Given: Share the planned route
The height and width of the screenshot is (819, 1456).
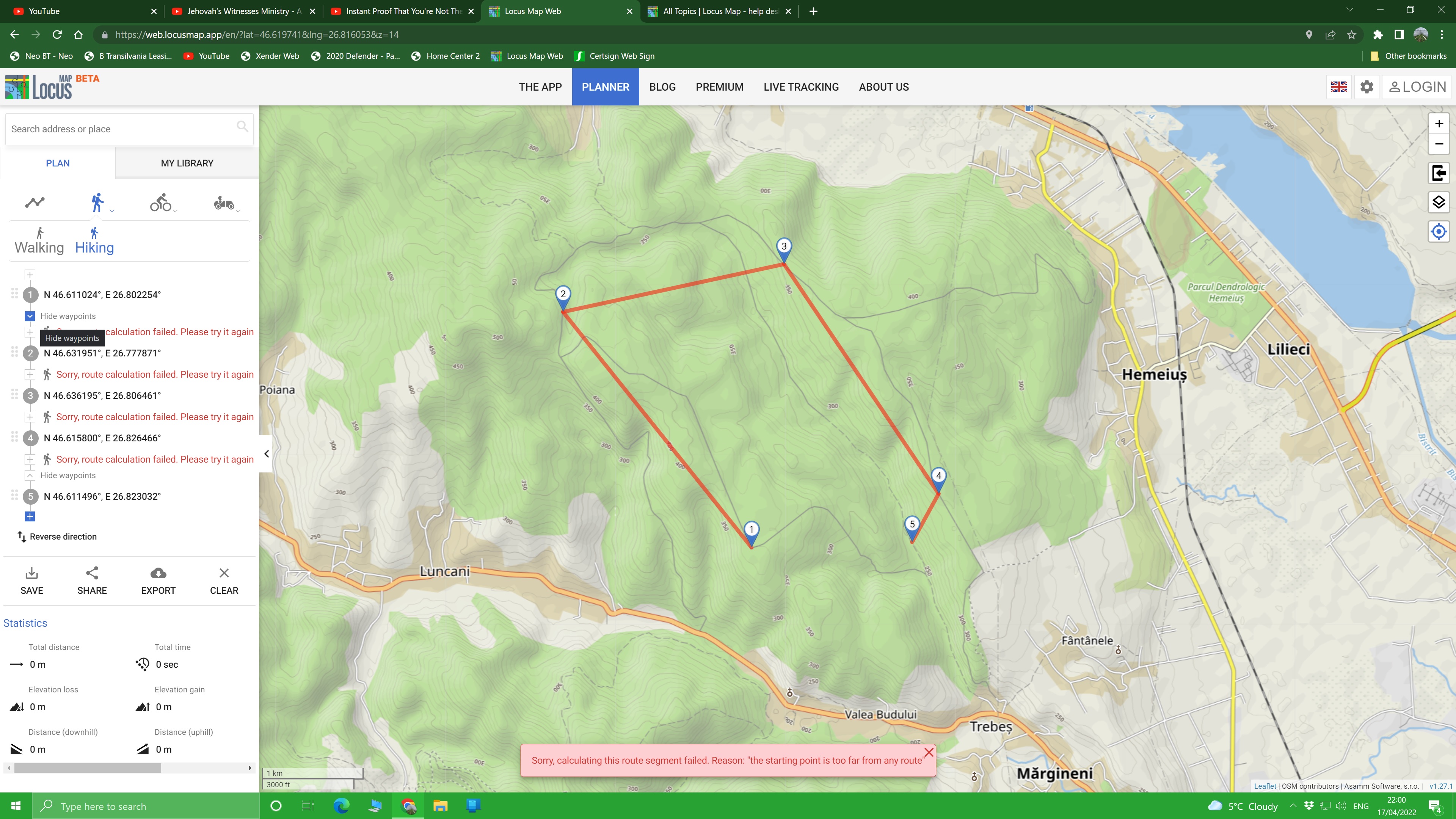Looking at the screenshot, I should [91, 581].
